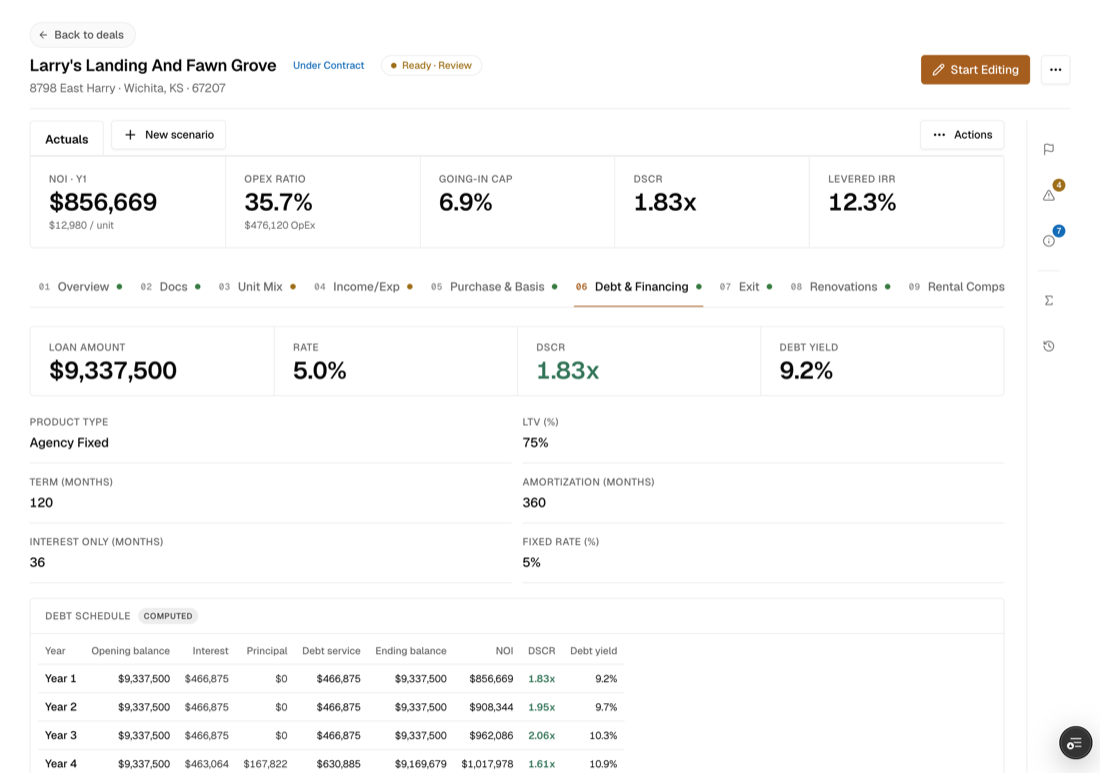Open the Actions dropdown menu
This screenshot has width=1100, height=773.
[x=962, y=135]
